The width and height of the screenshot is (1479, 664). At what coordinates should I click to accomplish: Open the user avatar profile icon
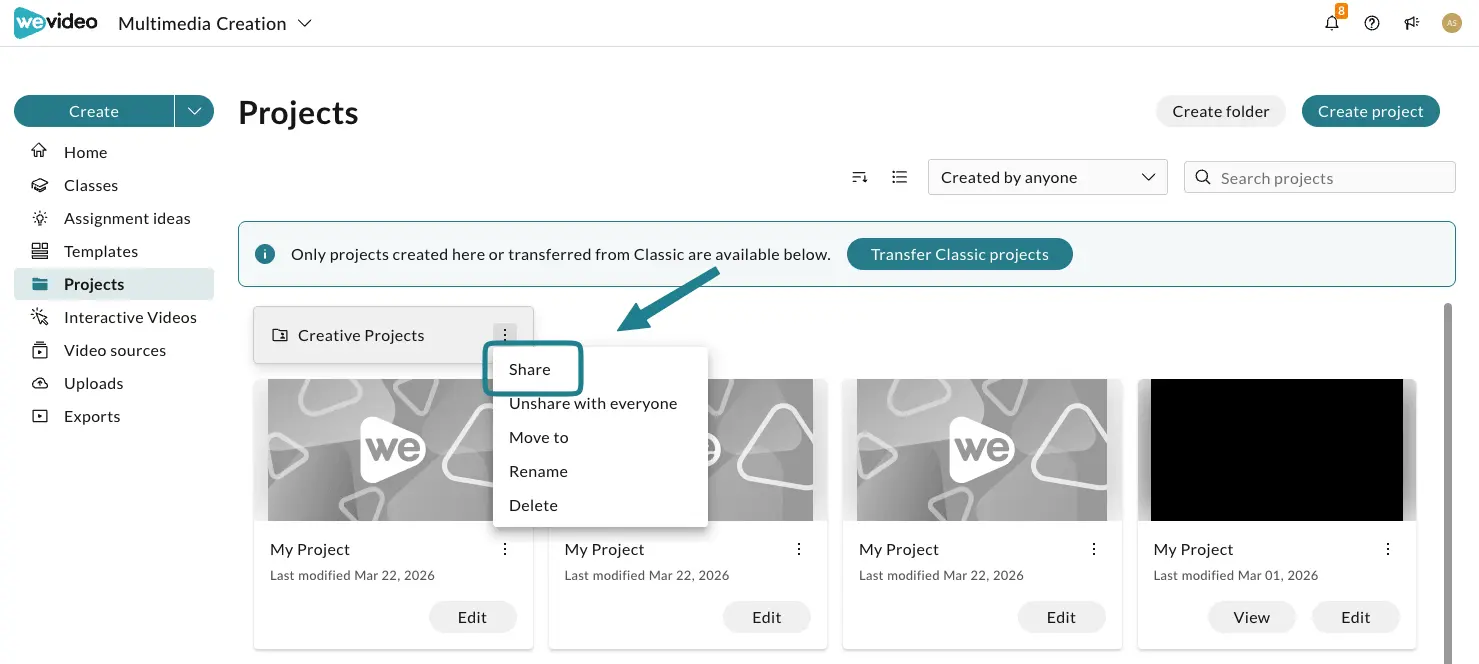tap(1452, 23)
